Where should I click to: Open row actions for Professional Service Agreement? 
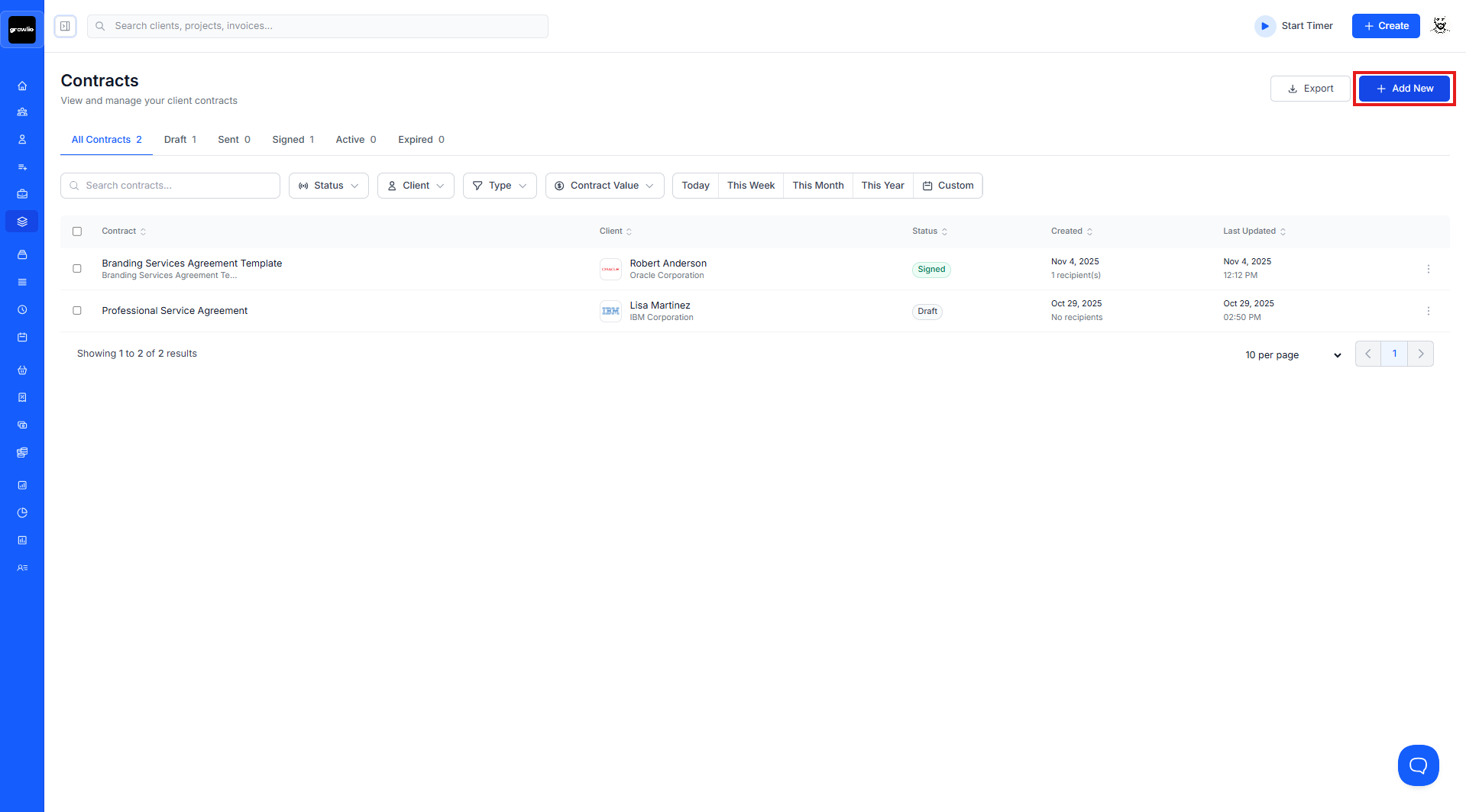pos(1429,311)
